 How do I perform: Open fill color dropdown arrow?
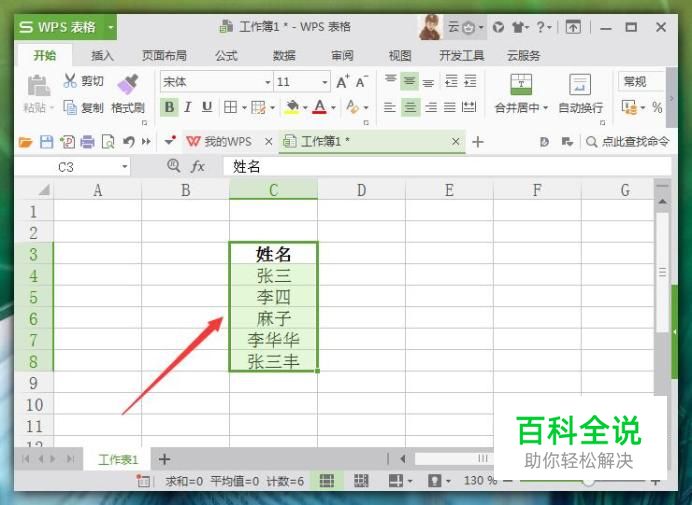pos(305,107)
